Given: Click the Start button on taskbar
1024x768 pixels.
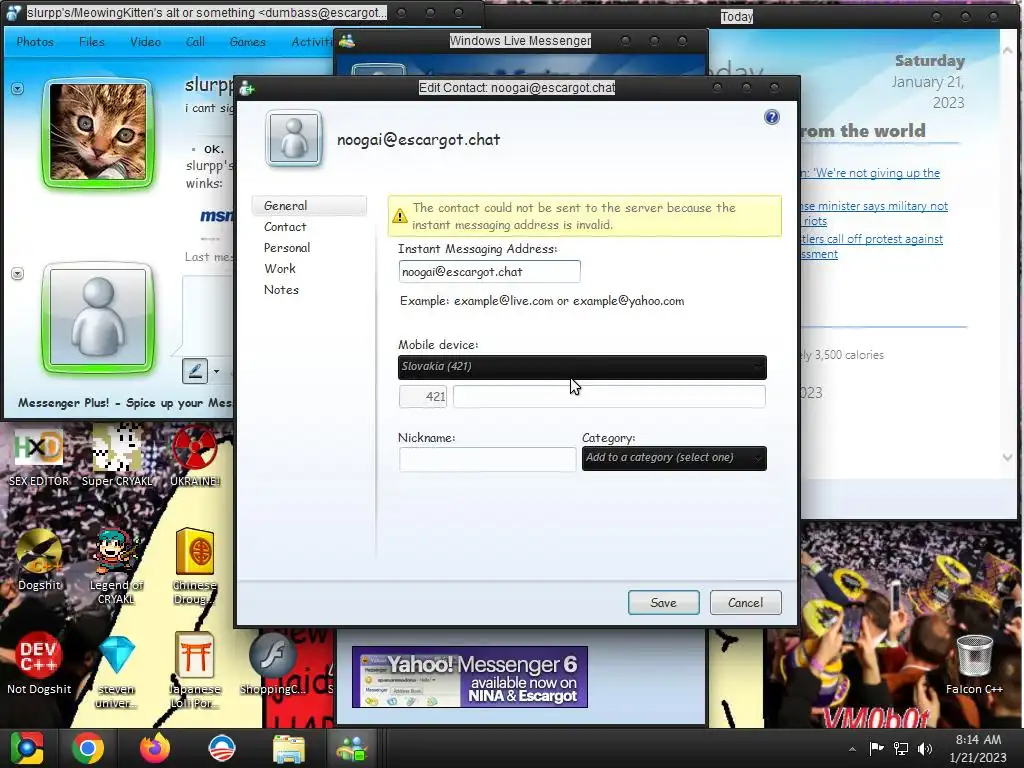Looking at the screenshot, I should point(27,748).
